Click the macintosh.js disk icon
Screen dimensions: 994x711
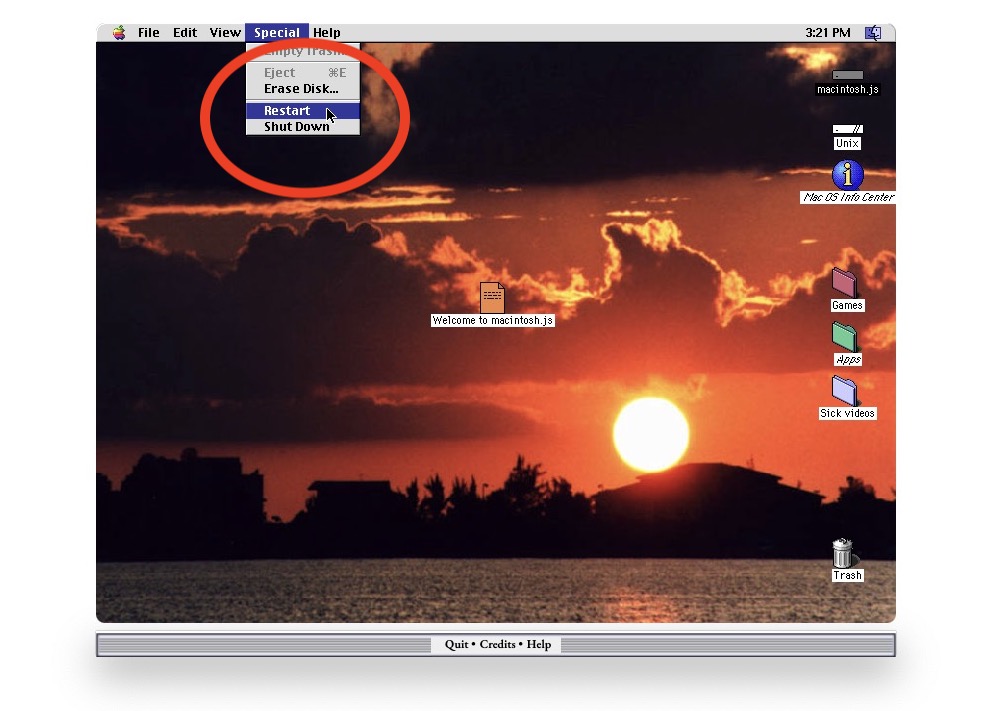(x=847, y=76)
